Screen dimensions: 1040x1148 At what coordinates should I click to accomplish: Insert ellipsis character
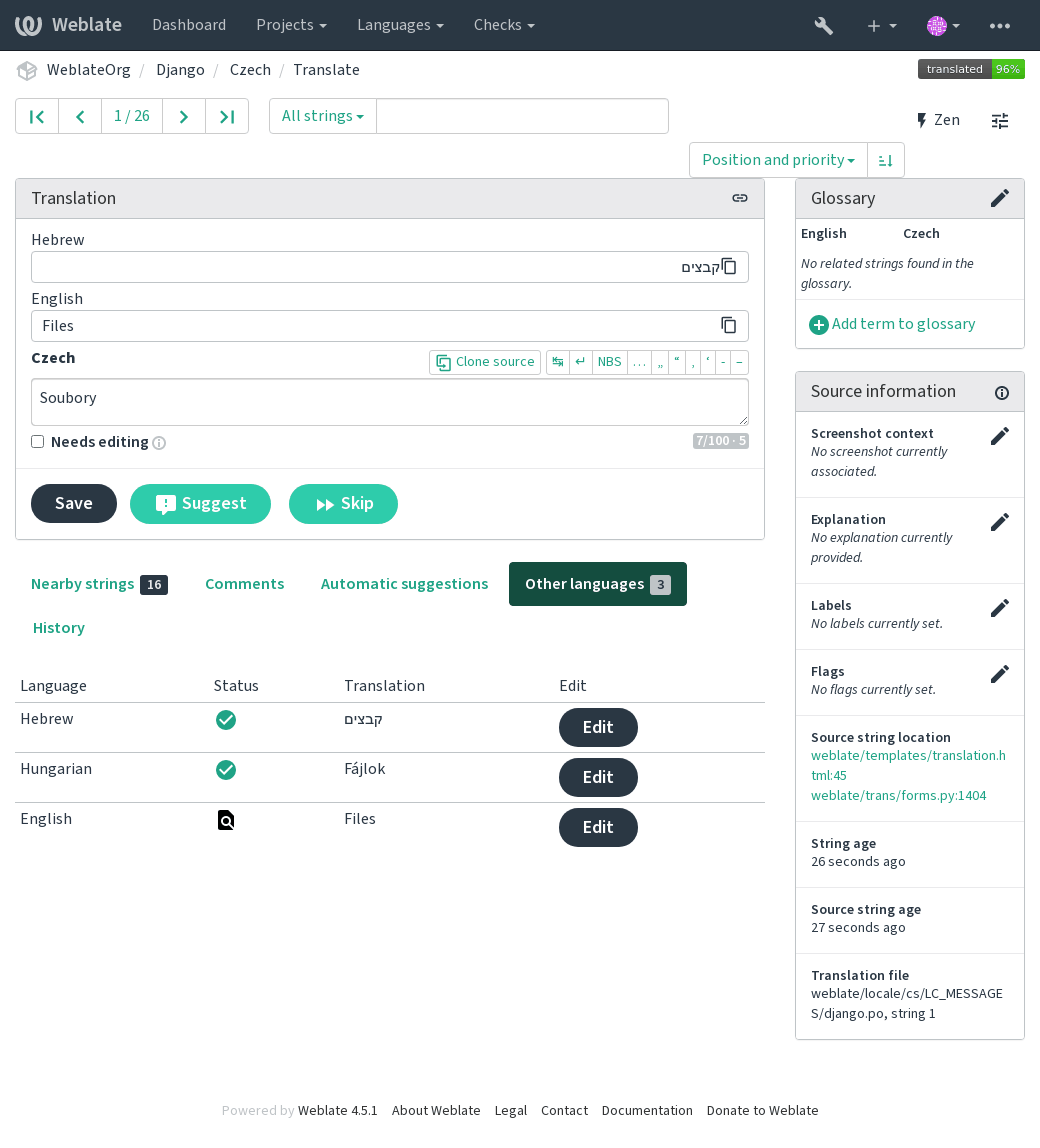click(639, 362)
